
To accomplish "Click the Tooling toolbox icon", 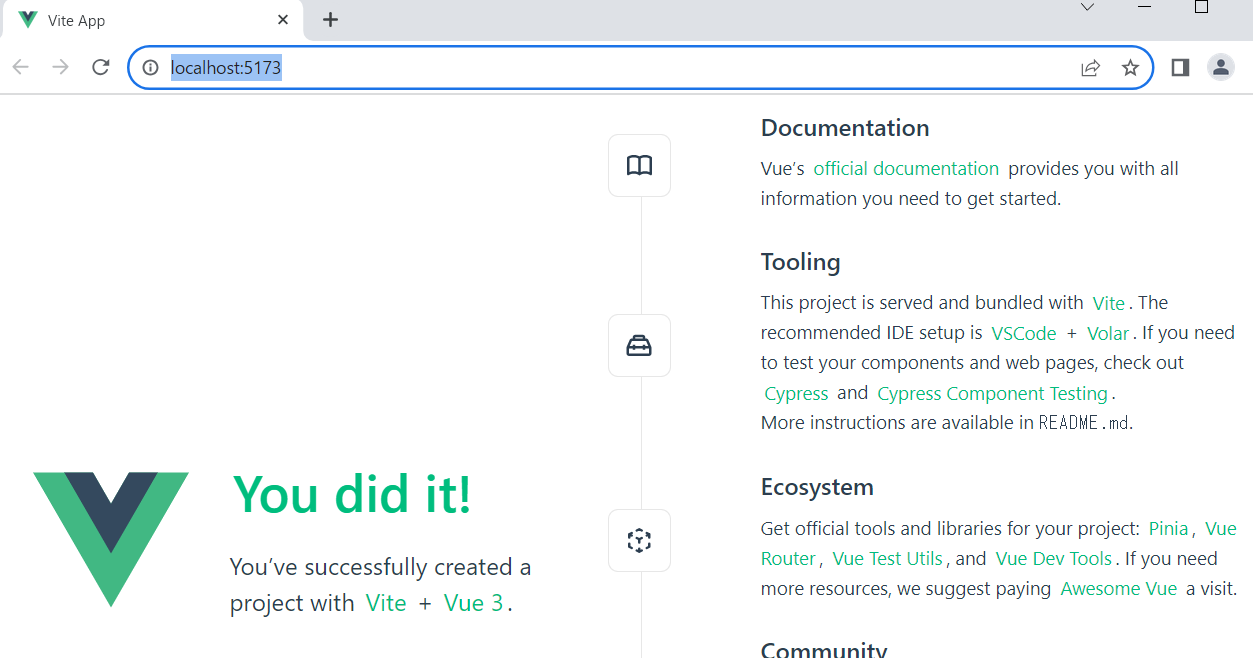I will tap(639, 345).
